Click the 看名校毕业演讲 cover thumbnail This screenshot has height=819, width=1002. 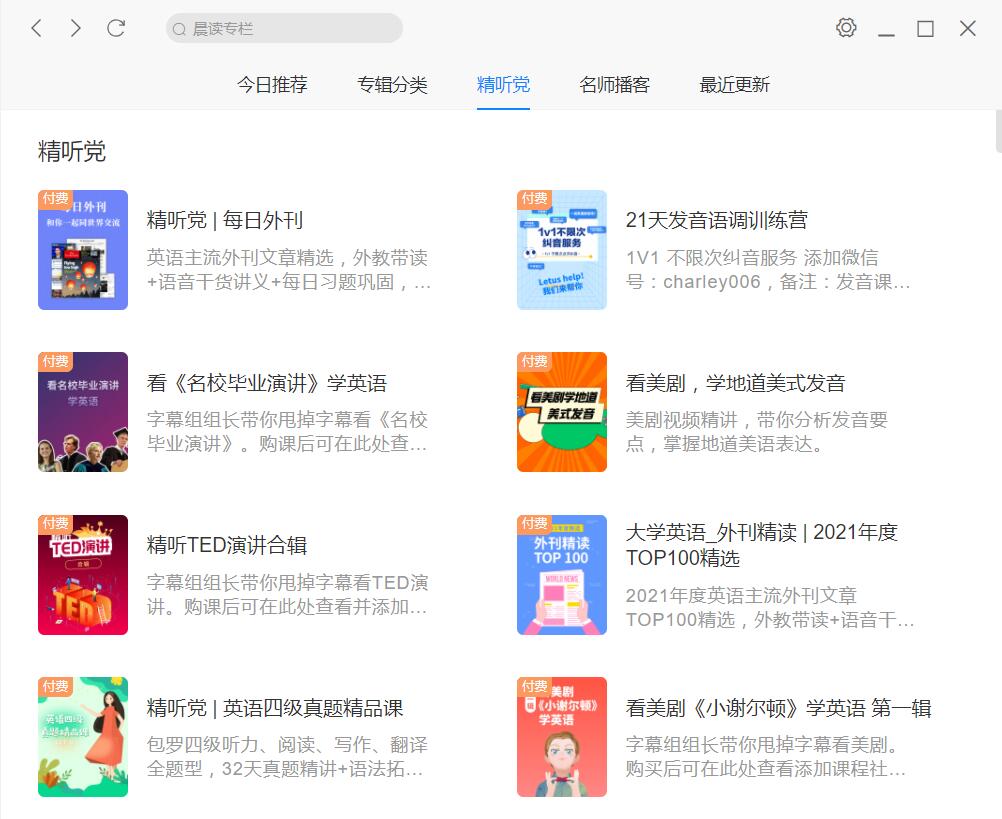click(83, 412)
